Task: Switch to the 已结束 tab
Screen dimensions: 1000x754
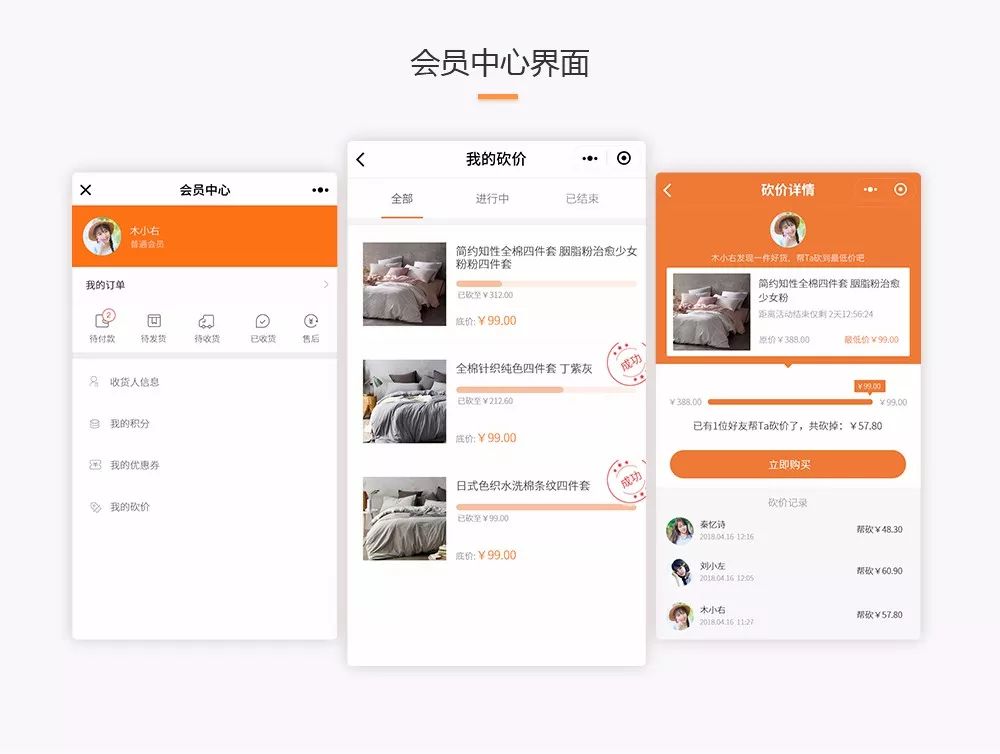Action: (582, 199)
